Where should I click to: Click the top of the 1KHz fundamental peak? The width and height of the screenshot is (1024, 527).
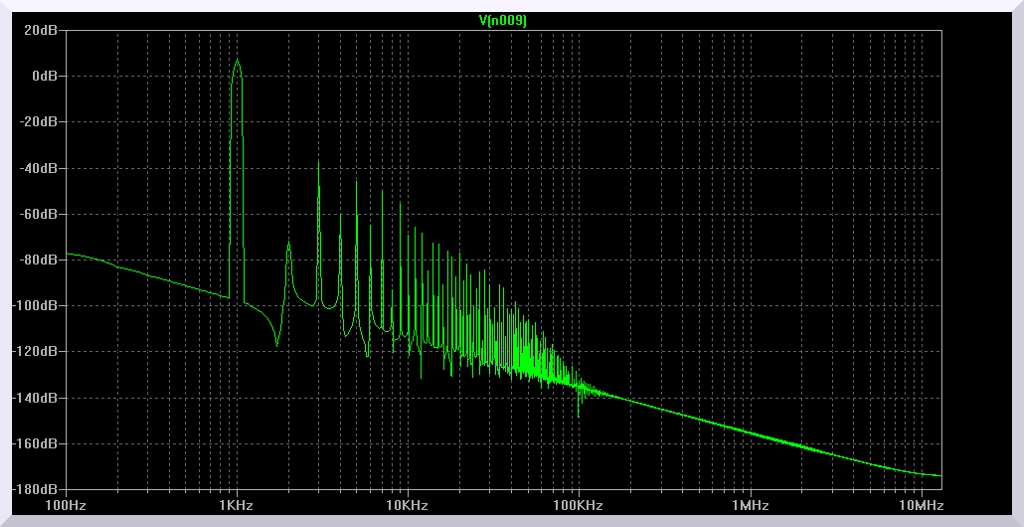pyautogui.click(x=237, y=60)
